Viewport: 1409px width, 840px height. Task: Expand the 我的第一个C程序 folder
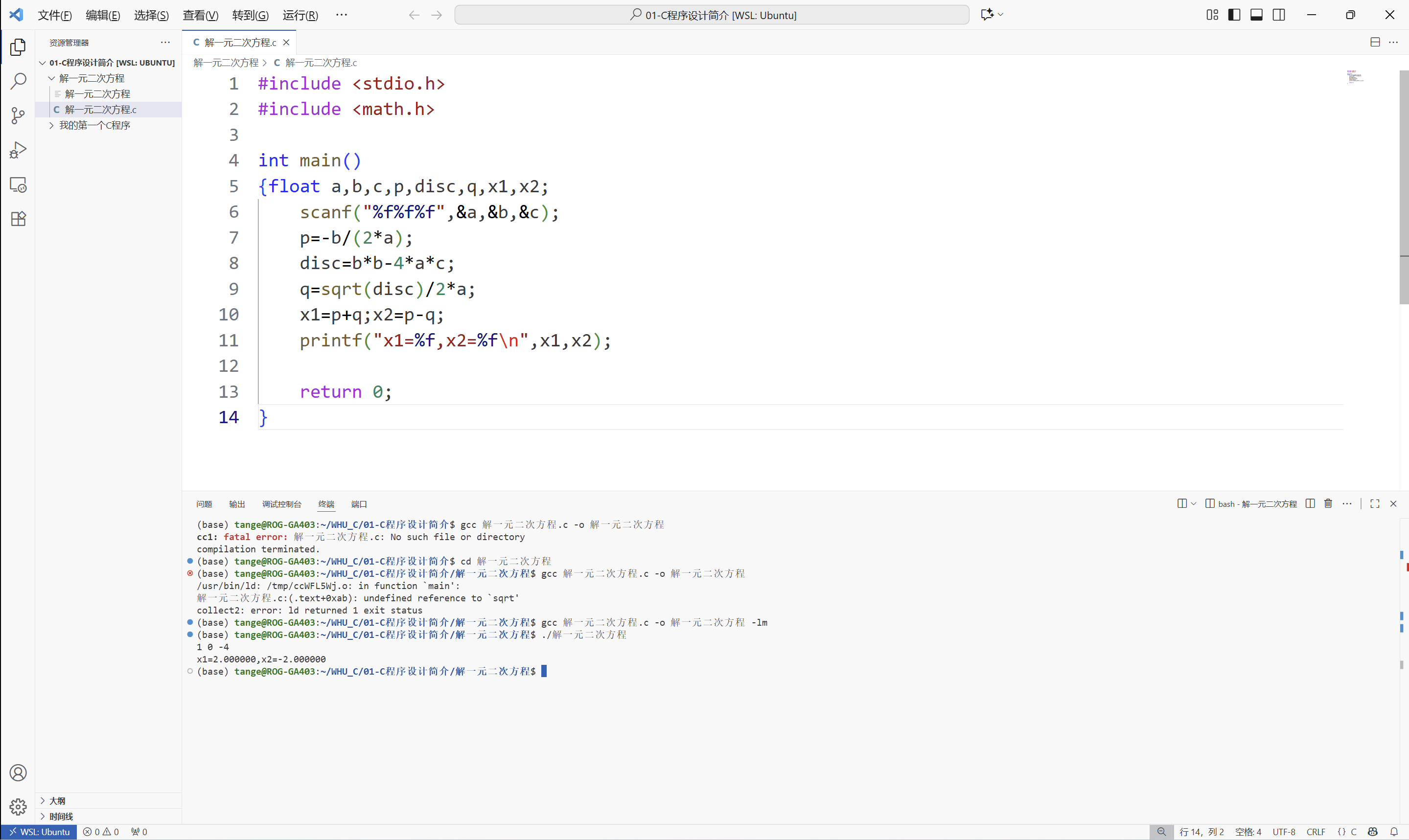click(94, 125)
